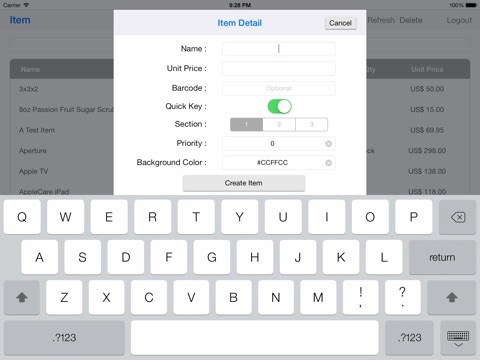This screenshot has height=360, width=480.
Task: Switch keyboard with left .?123 key
Action: (64, 338)
